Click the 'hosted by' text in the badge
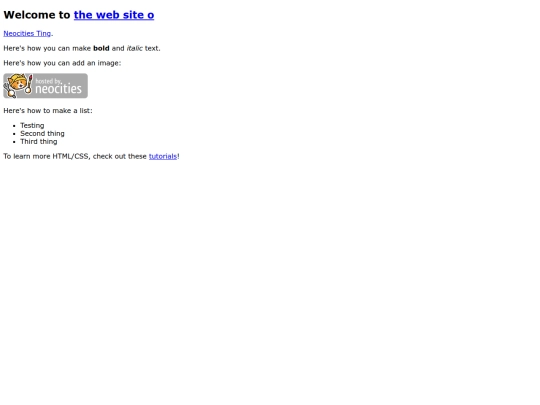 point(48,81)
